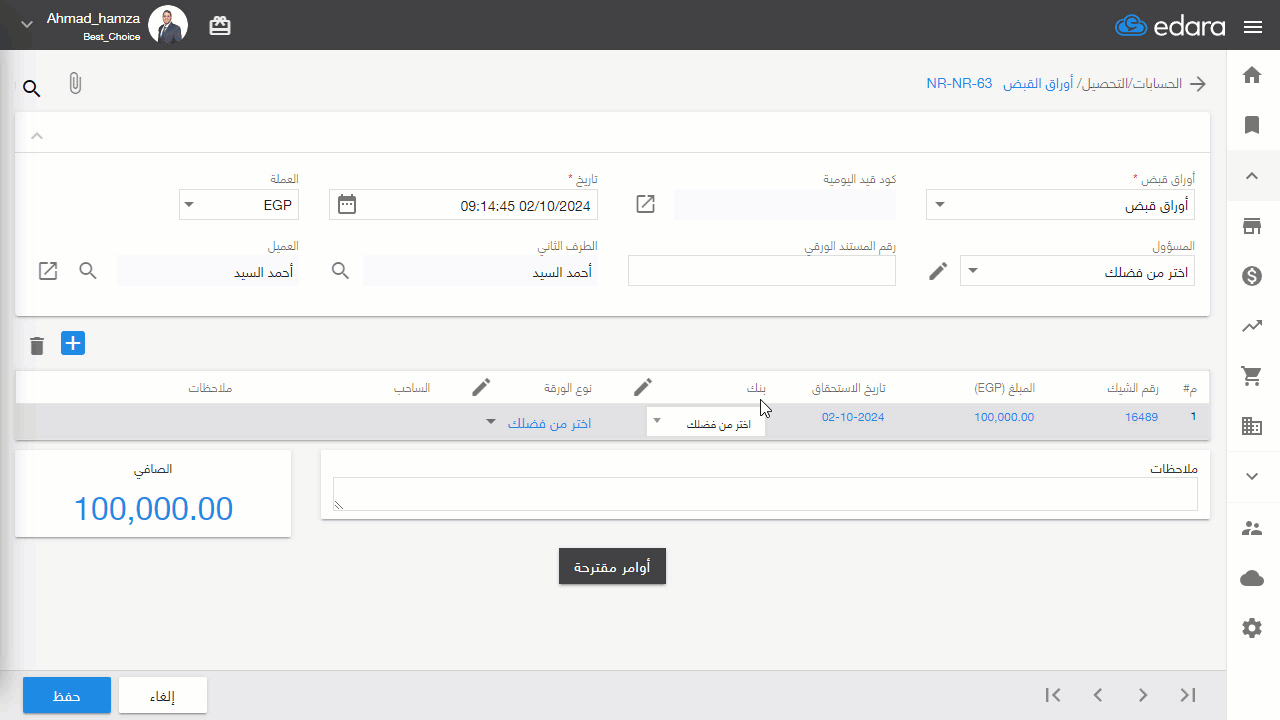Open the المسؤول dropdown

point(1077,271)
